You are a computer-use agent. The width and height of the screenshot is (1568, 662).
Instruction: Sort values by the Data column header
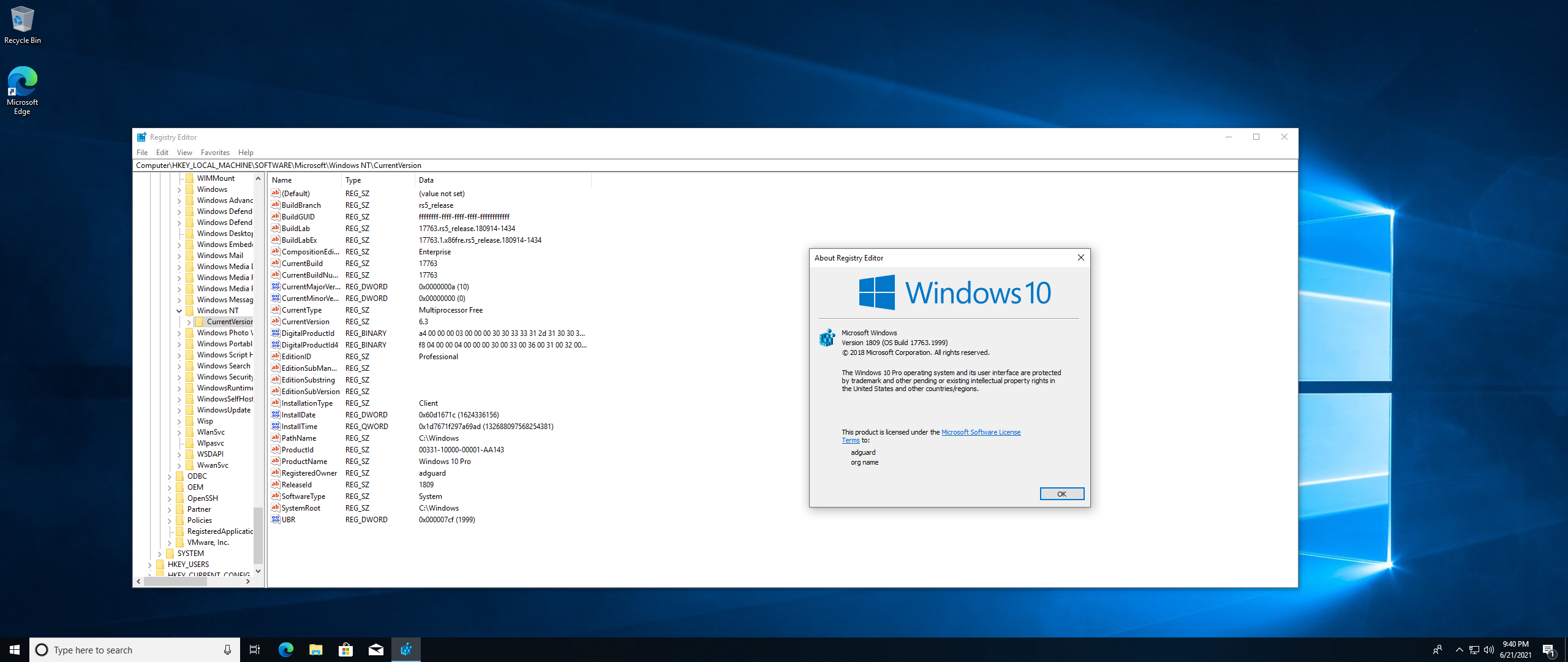[503, 180]
